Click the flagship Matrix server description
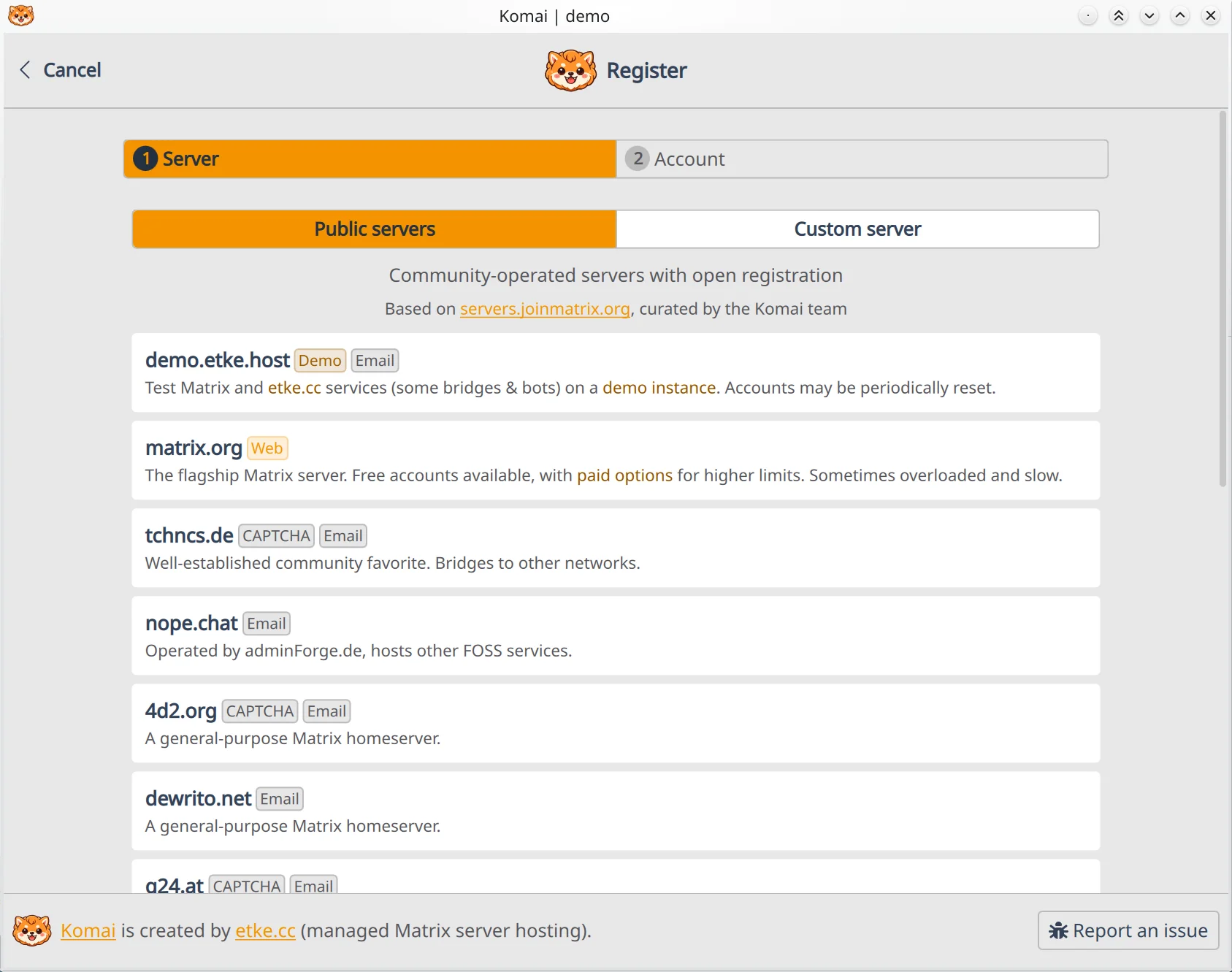This screenshot has width=1232, height=972. tap(603, 475)
